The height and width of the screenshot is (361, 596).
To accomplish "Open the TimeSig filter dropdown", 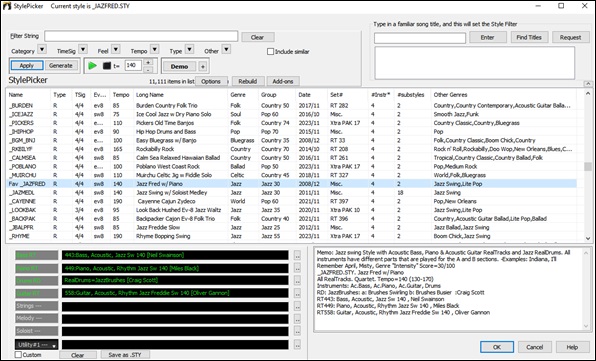I will [83, 49].
